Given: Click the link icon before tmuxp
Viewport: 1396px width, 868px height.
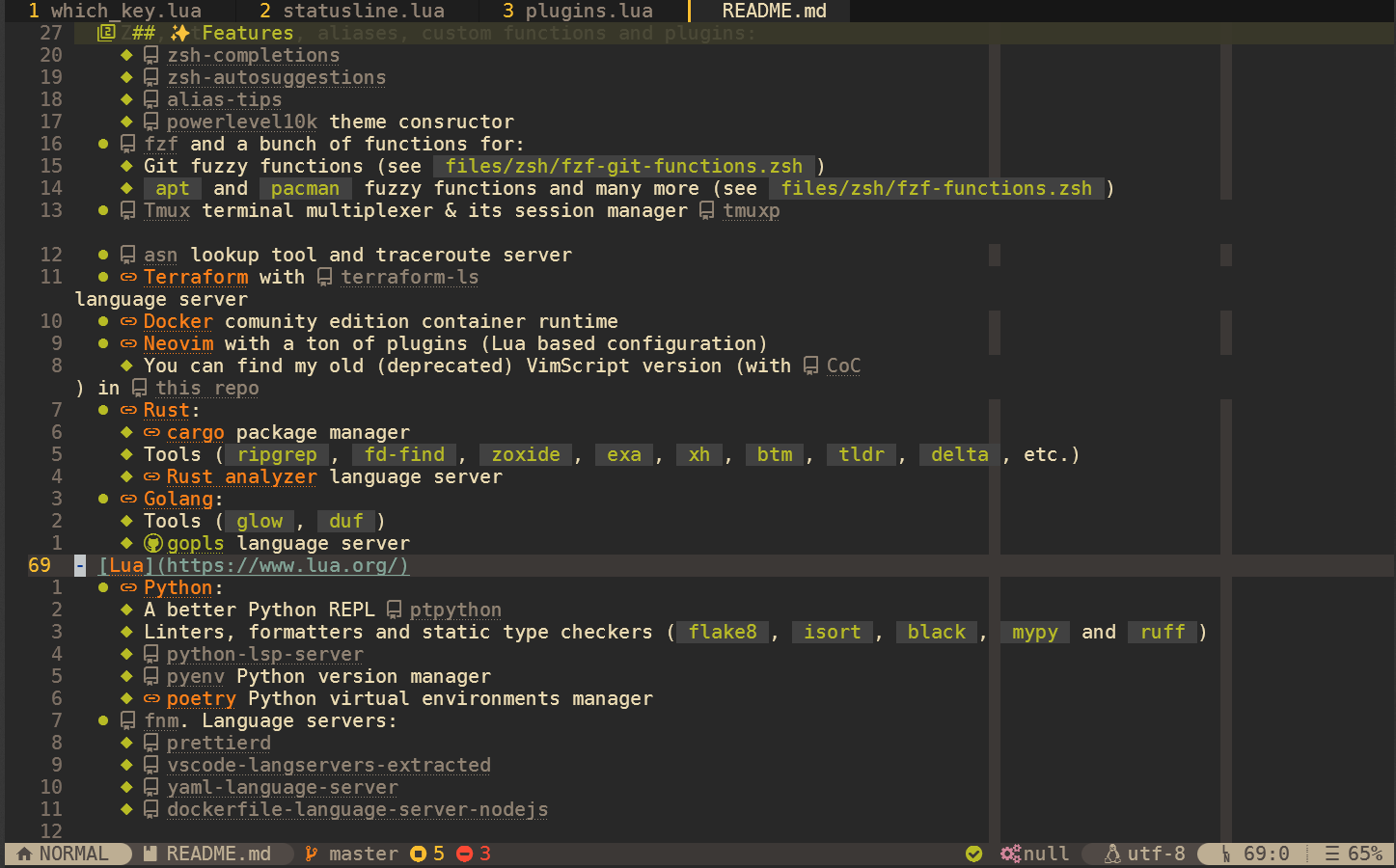Looking at the screenshot, I should [706, 210].
